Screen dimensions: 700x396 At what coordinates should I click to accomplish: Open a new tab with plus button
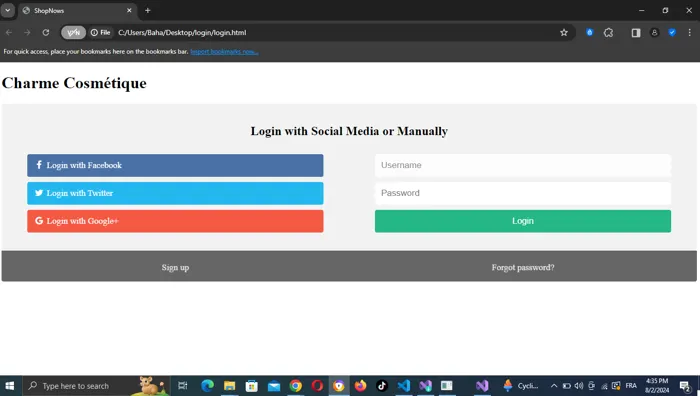[x=148, y=10]
